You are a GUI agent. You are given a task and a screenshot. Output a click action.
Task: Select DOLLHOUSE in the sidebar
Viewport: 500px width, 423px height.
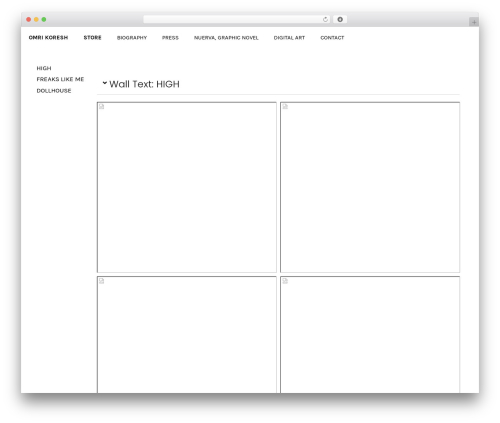click(54, 91)
